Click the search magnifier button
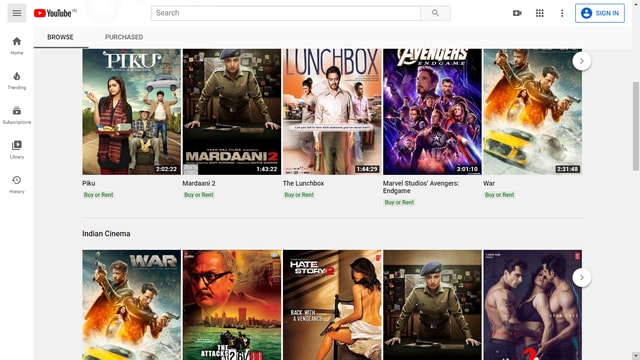Viewport: 640px width, 360px height. pyautogui.click(x=436, y=13)
